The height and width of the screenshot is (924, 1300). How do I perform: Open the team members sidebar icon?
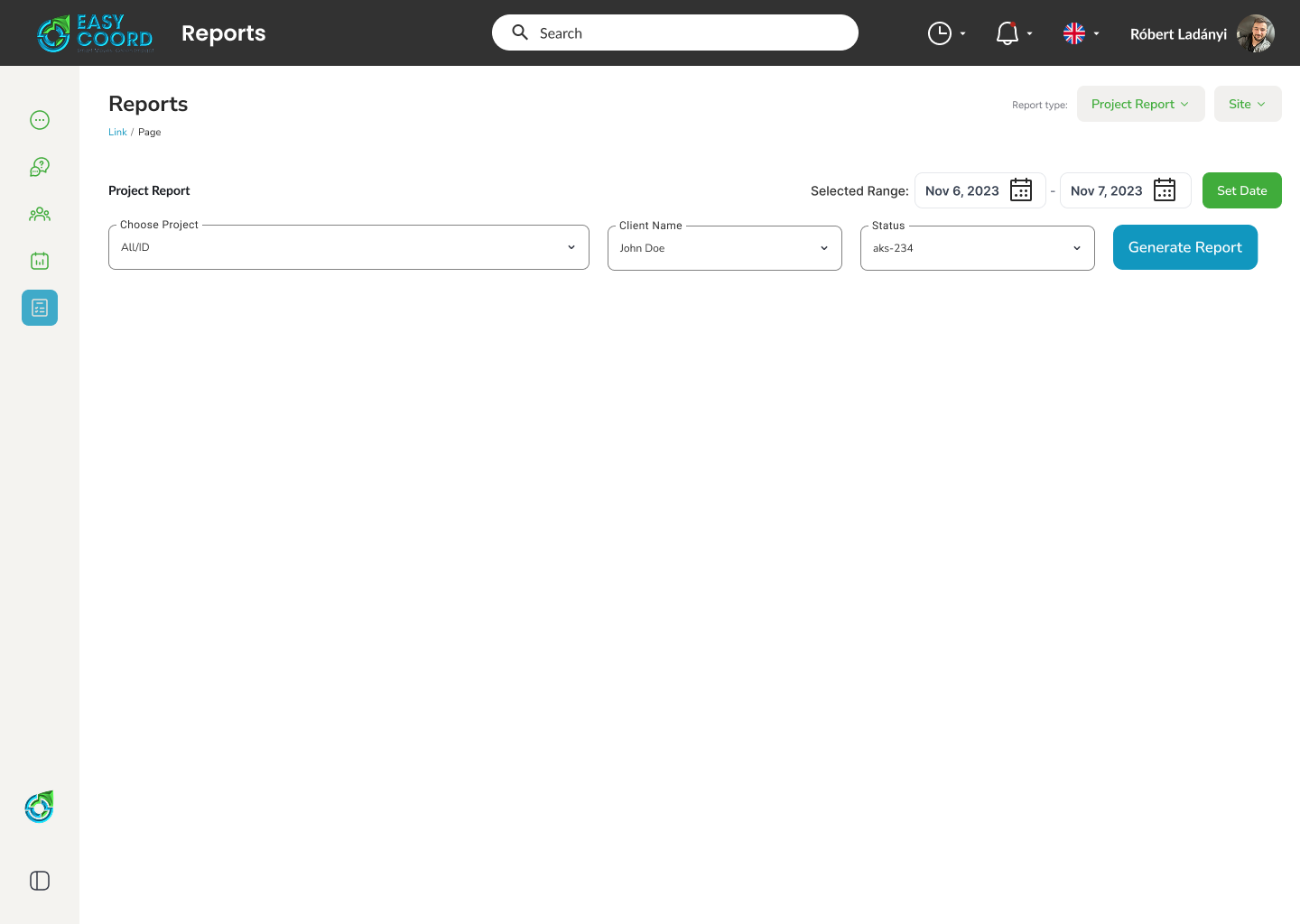[40, 214]
